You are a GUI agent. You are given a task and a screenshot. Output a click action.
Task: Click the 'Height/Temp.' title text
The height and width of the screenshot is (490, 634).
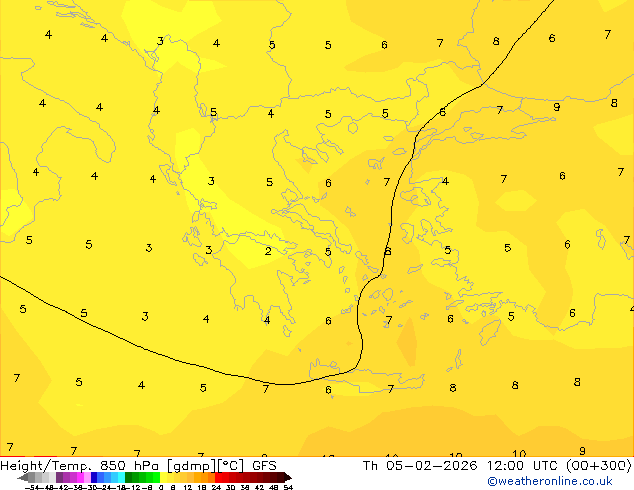pyautogui.click(x=47, y=465)
